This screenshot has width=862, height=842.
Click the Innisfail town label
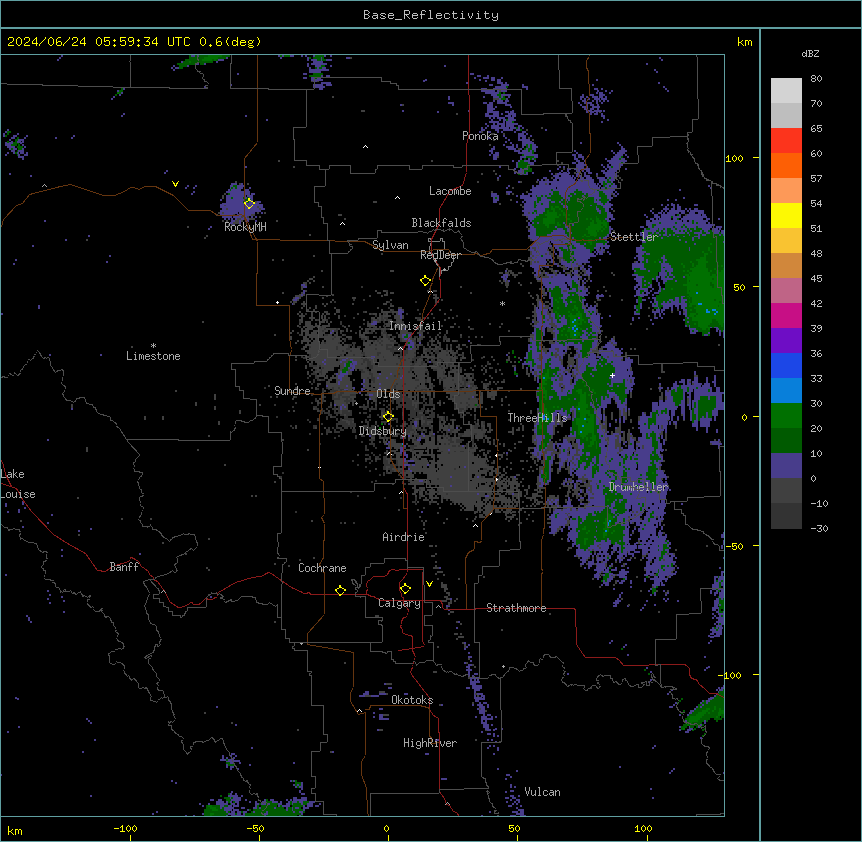415,326
